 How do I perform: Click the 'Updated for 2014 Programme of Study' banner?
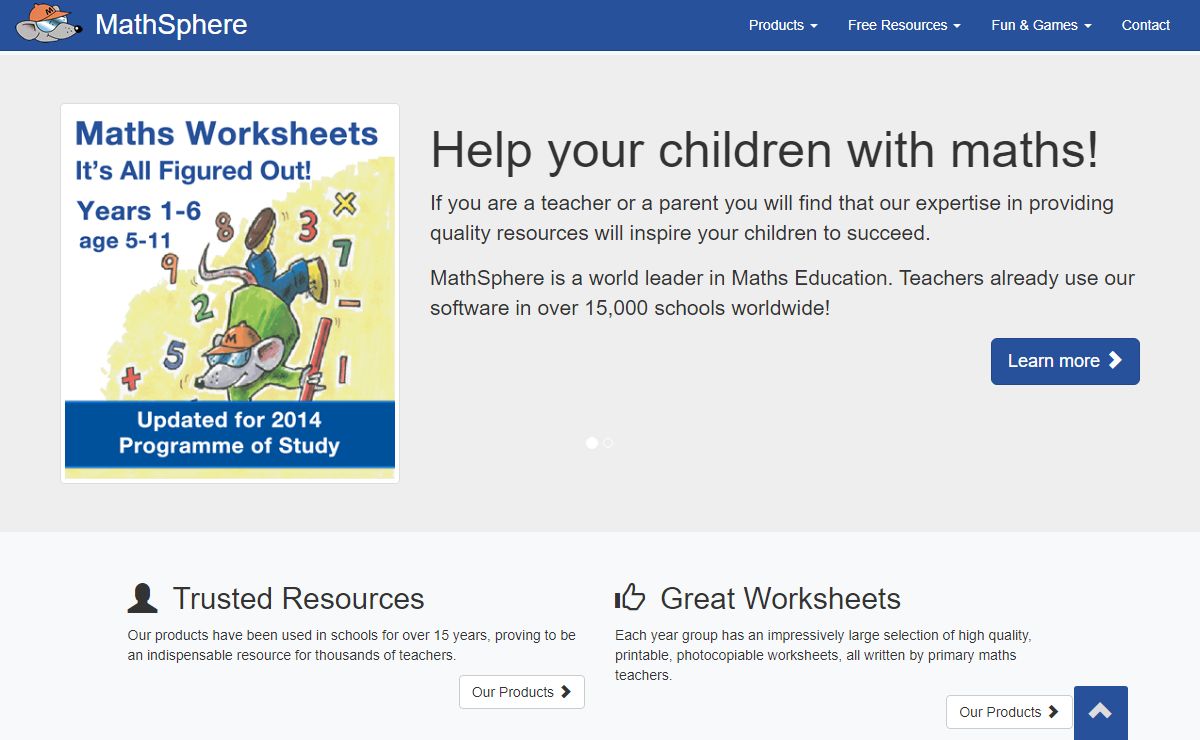pos(230,433)
